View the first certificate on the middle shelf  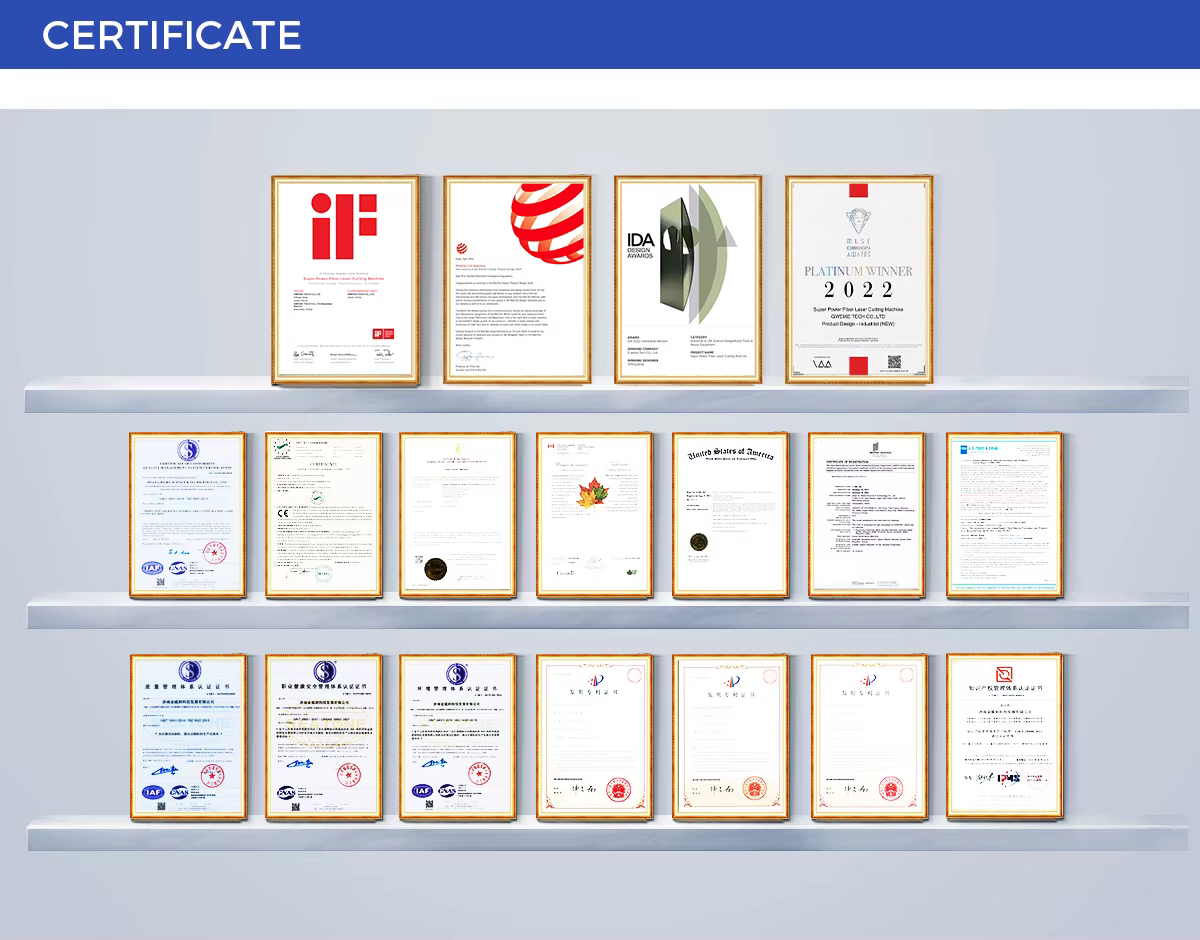(x=187, y=515)
